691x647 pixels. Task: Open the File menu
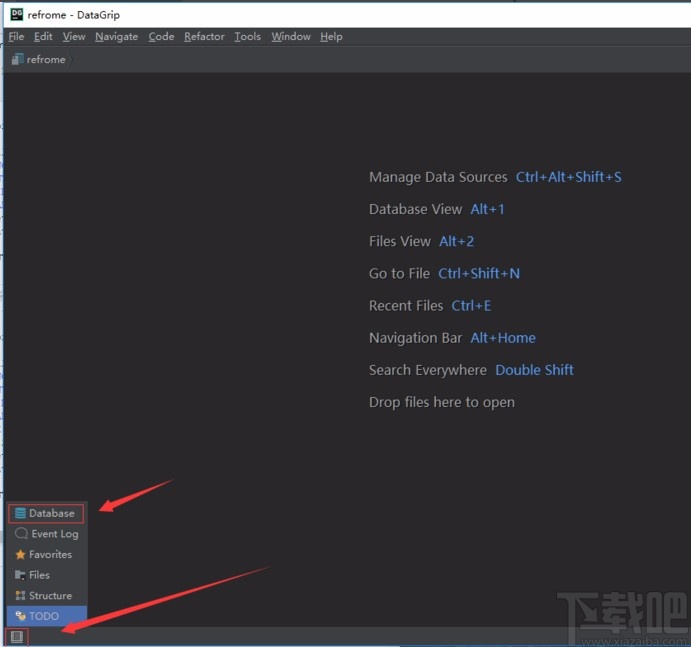pyautogui.click(x=16, y=37)
